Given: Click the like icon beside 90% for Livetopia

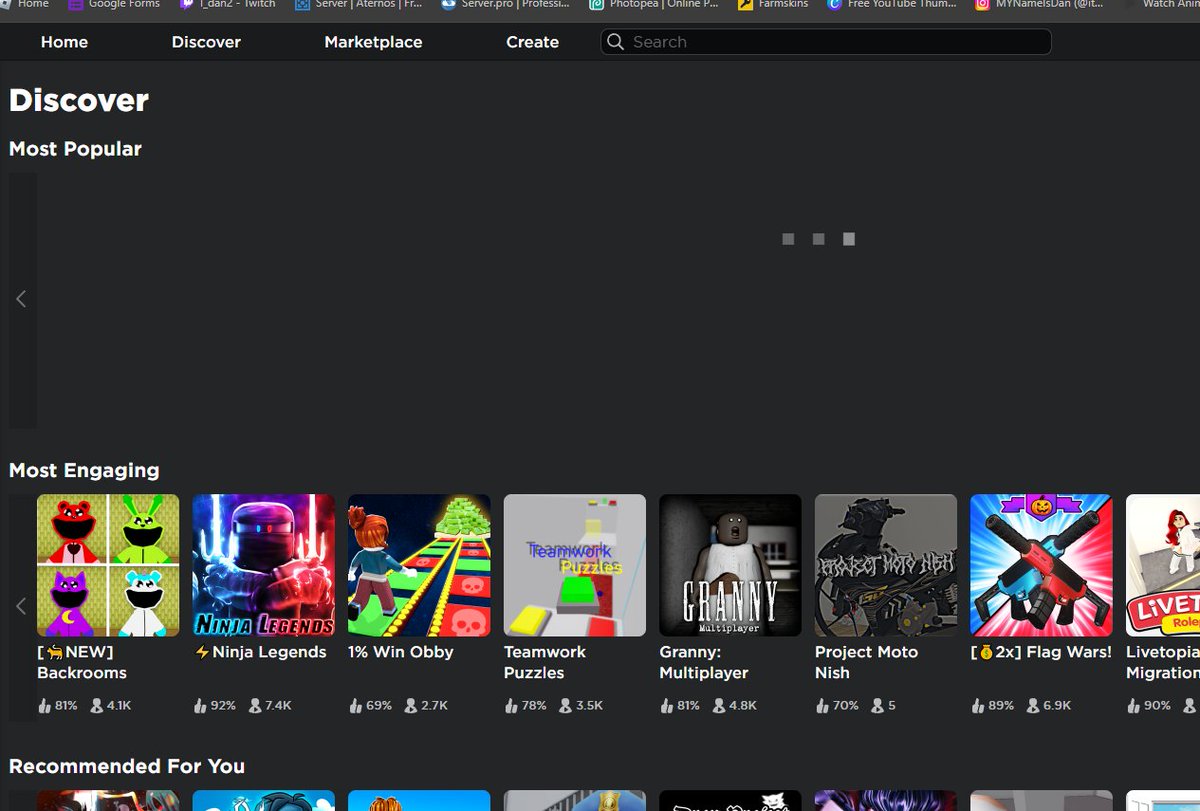Looking at the screenshot, I should (1134, 706).
